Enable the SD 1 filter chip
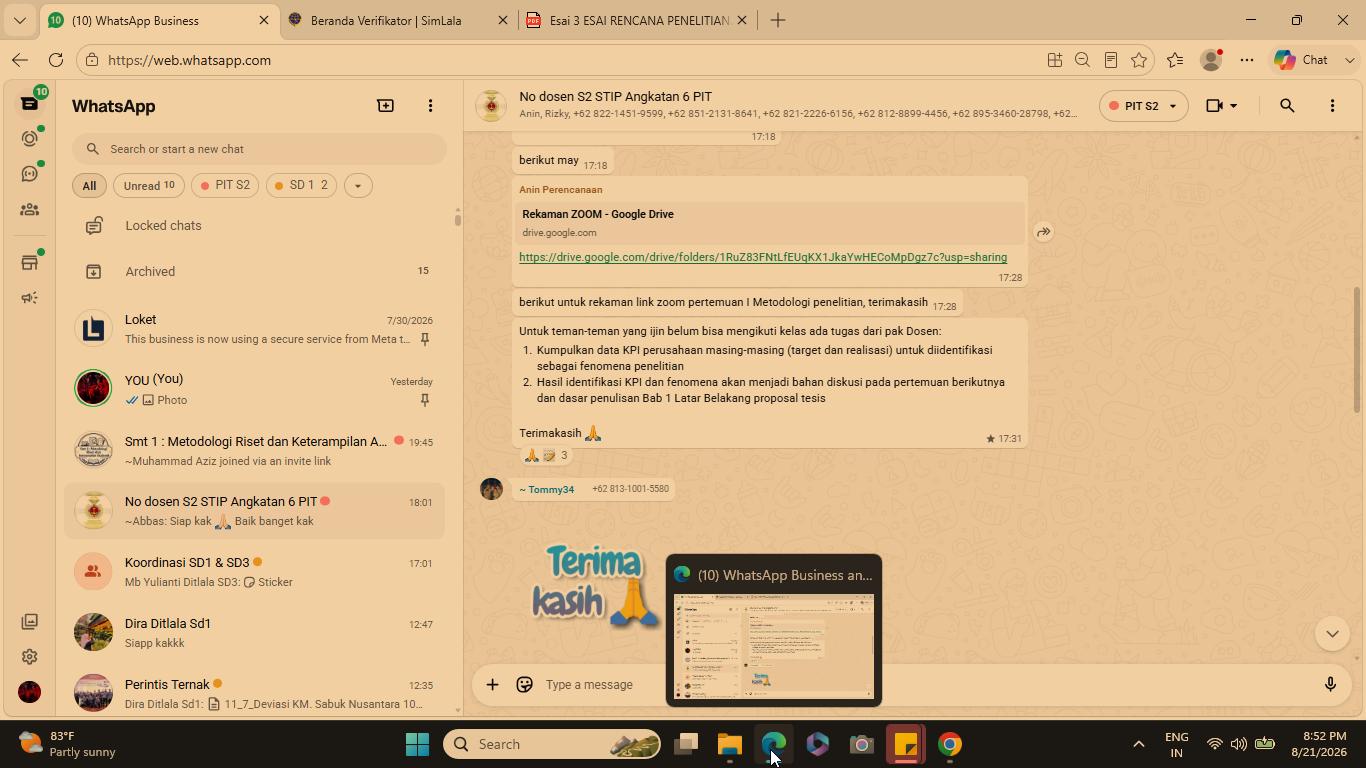The image size is (1366, 768). point(301,185)
